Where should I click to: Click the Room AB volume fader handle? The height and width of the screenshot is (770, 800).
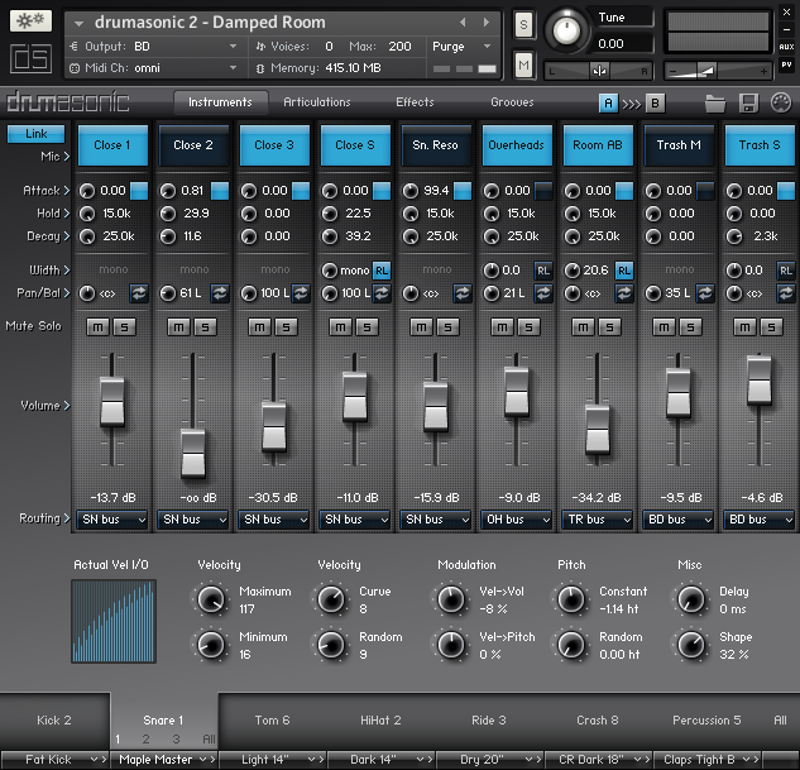[x=597, y=429]
